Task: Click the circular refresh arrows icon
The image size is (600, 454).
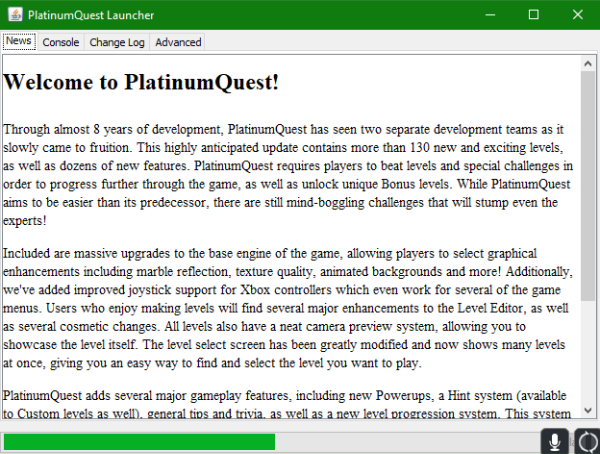Action: [x=586, y=441]
